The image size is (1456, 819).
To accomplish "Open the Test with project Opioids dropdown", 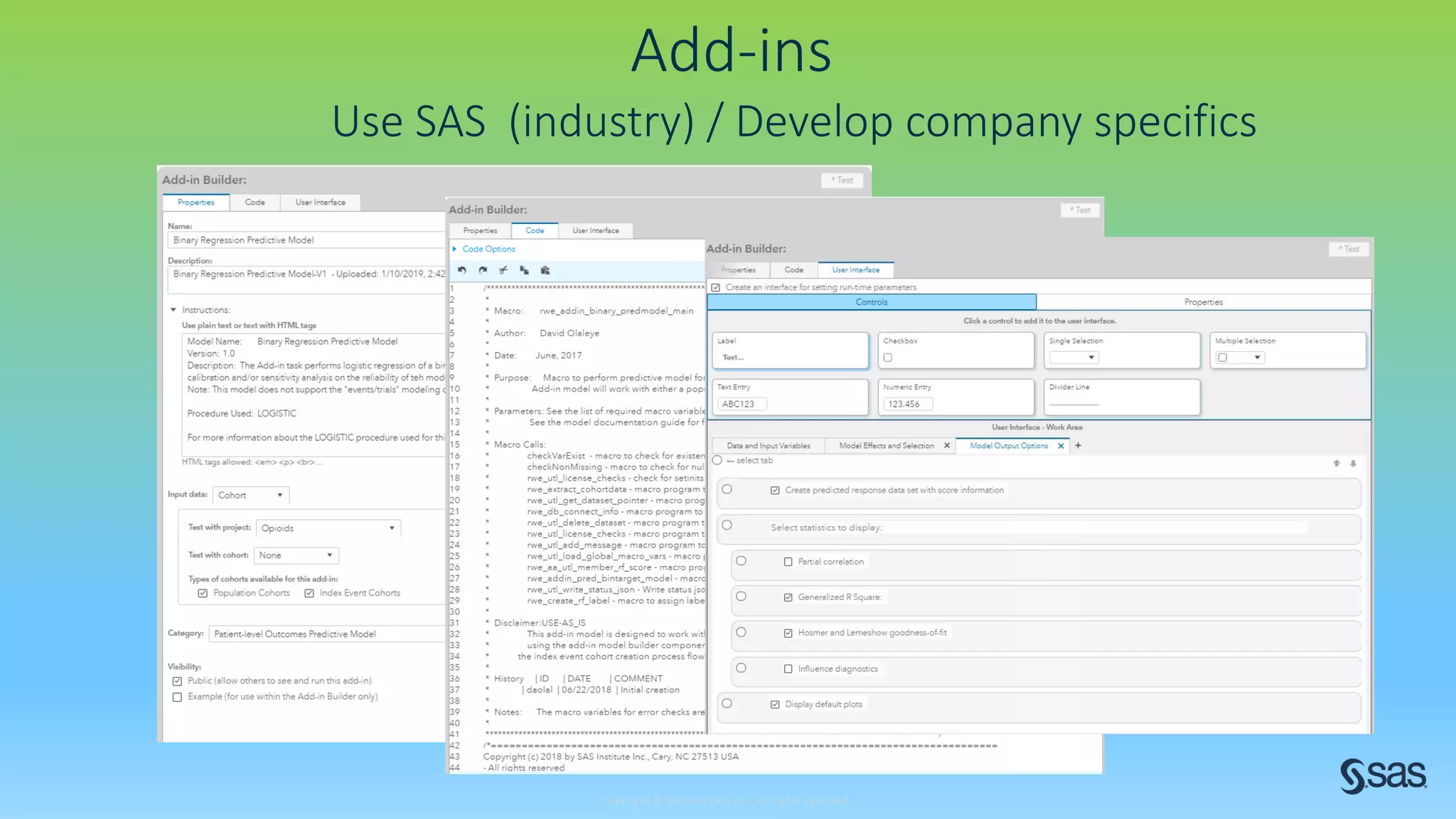I will click(x=328, y=528).
